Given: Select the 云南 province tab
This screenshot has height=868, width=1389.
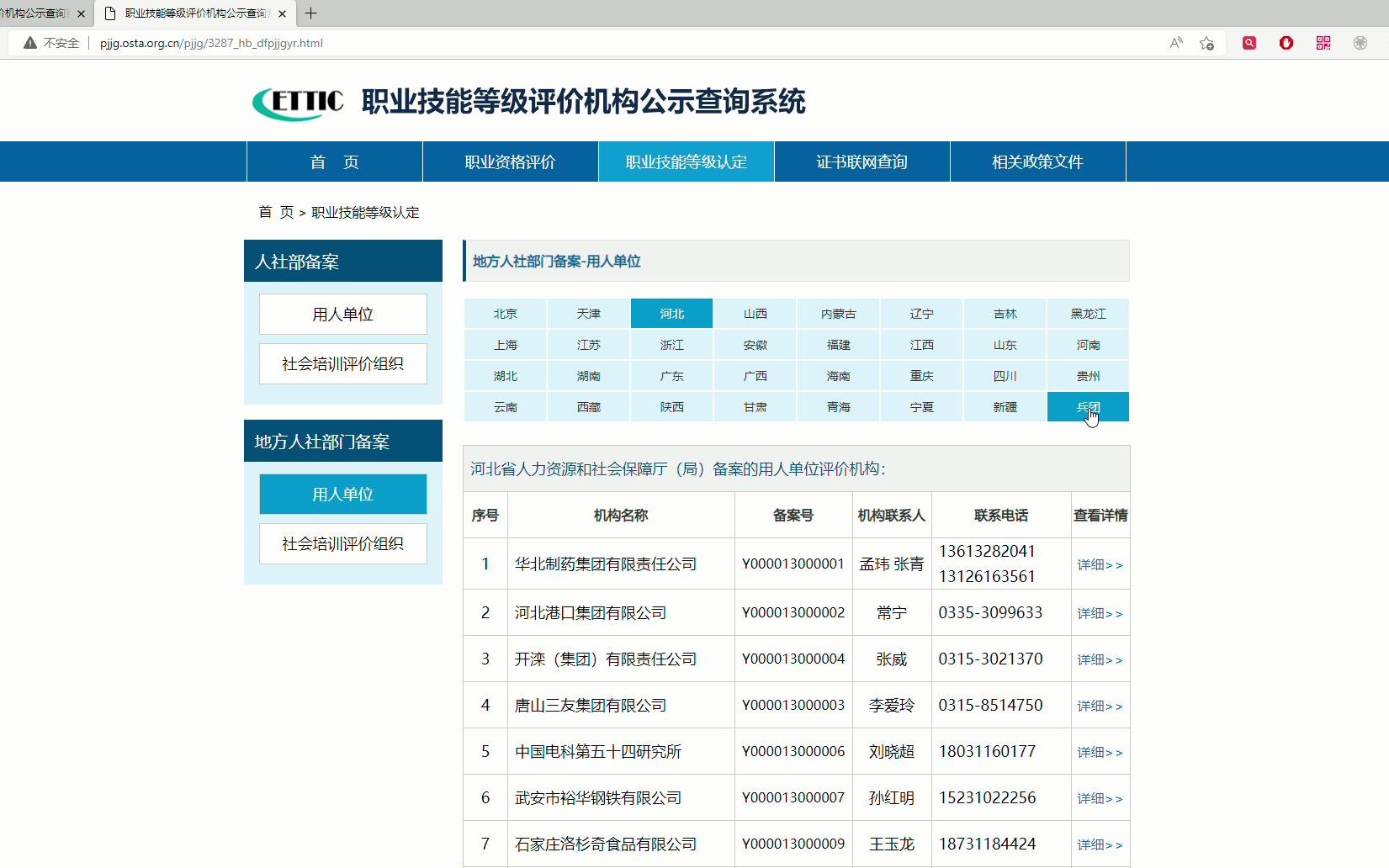Looking at the screenshot, I should [x=506, y=407].
